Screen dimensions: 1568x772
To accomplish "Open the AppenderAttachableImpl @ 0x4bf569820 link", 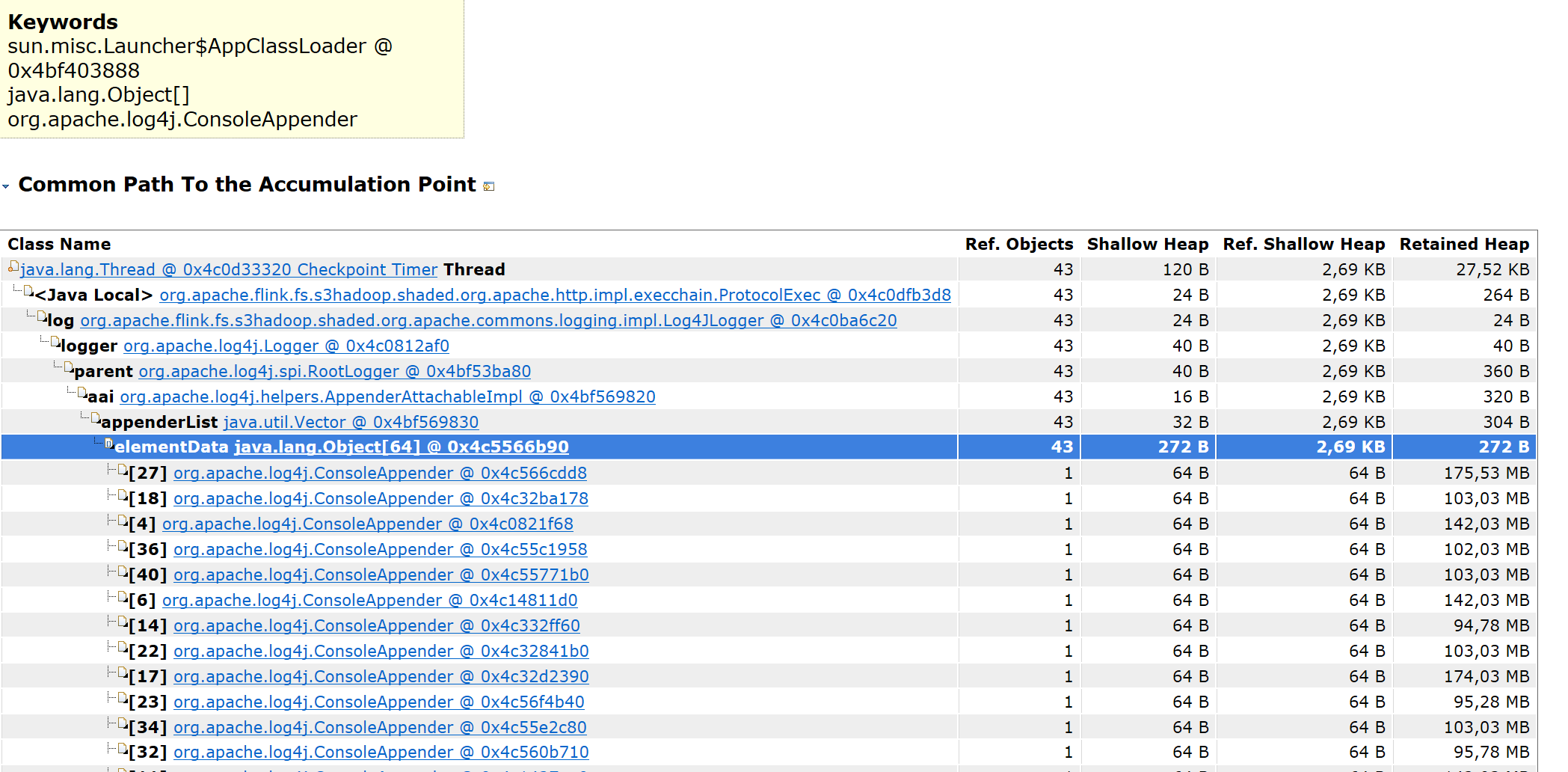I will pos(387,397).
